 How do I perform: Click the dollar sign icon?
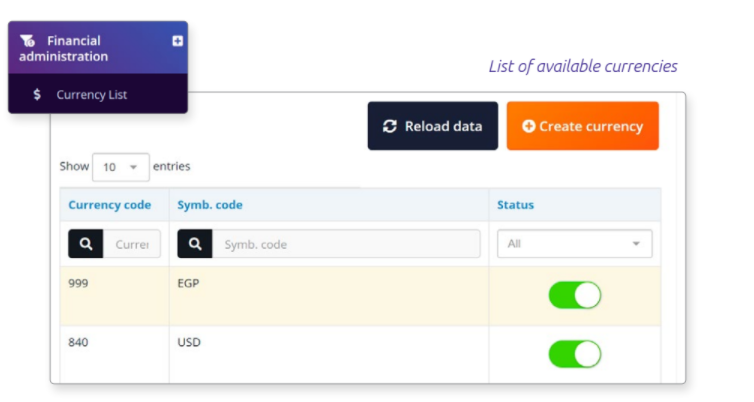pos(37,95)
